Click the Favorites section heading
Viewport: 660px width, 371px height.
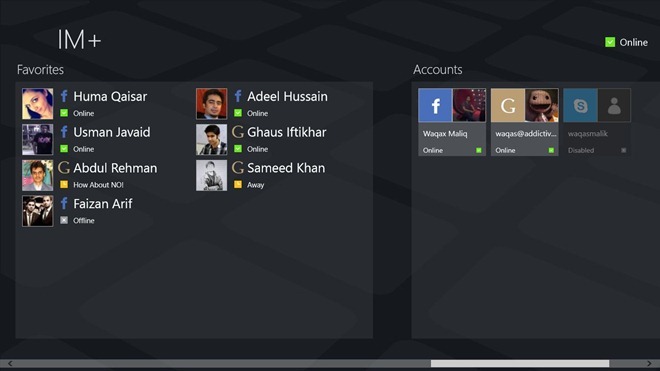[x=40, y=69]
